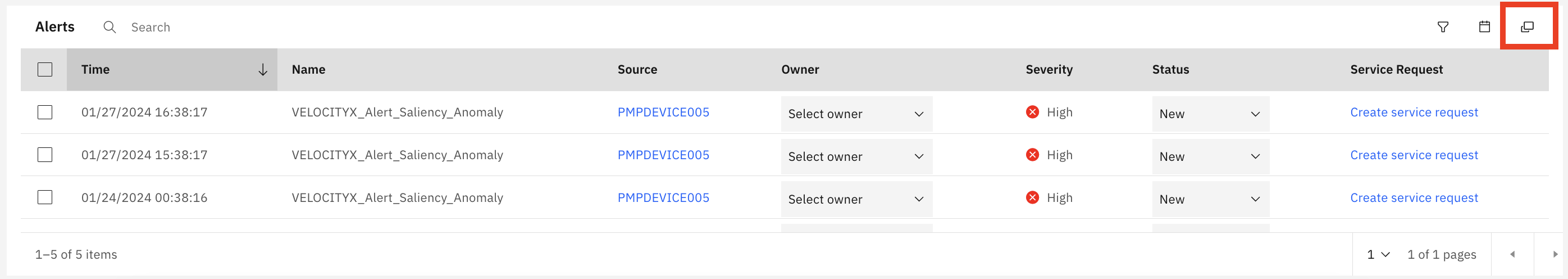This screenshot has height=279, width=1568.
Task: Go to next page arrow
Action: (x=1555, y=254)
